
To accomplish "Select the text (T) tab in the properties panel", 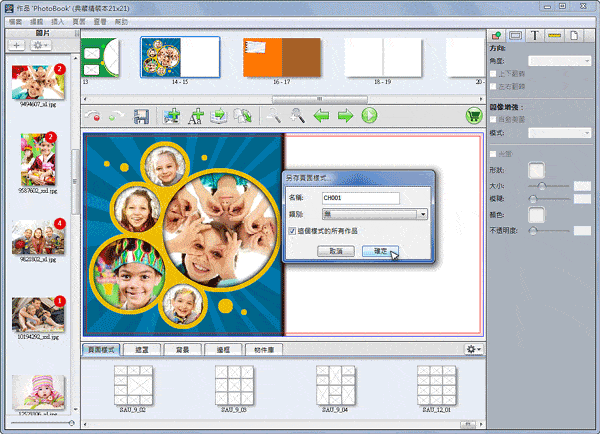I will click(x=535, y=35).
